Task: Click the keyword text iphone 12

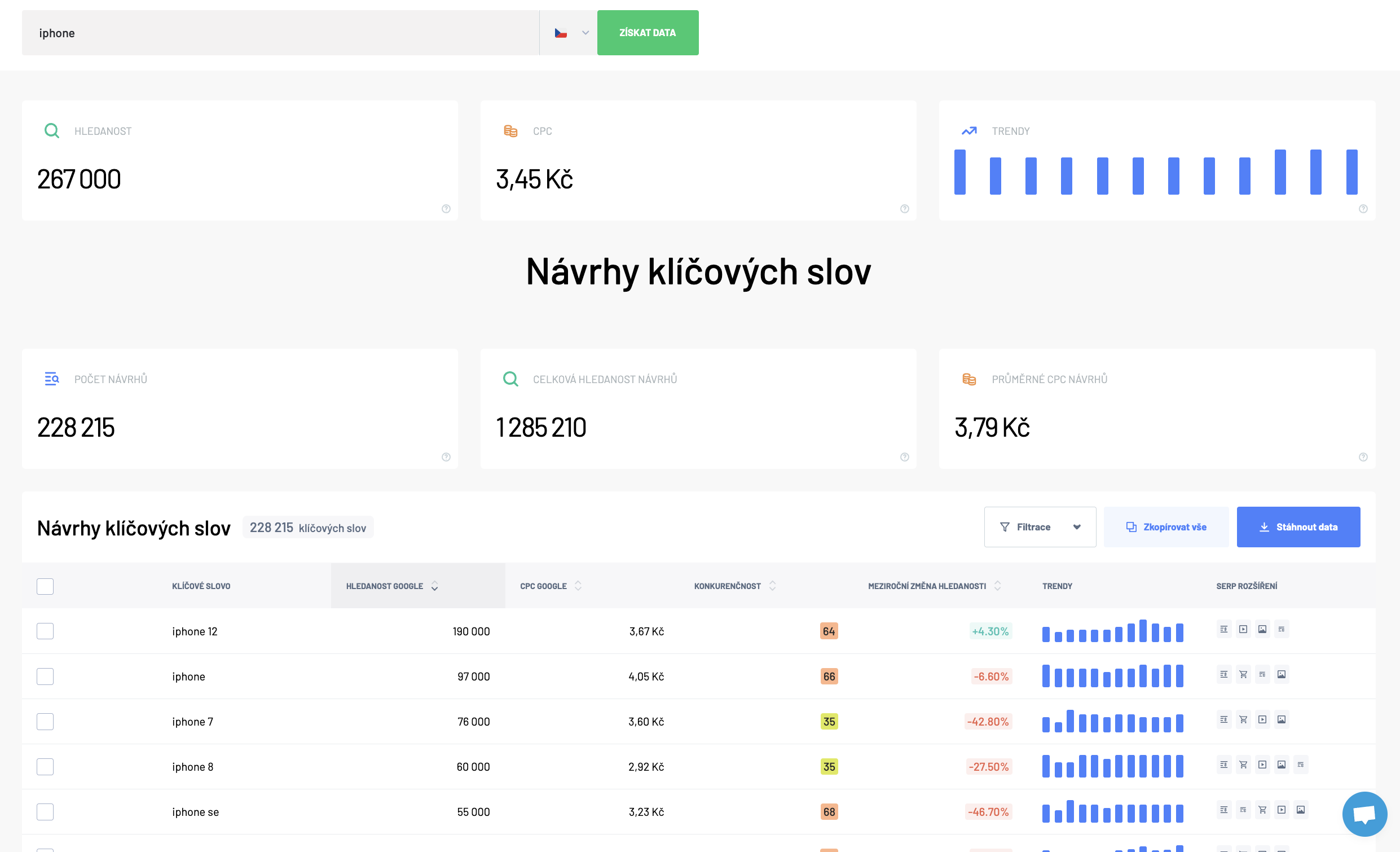Action: [195, 631]
